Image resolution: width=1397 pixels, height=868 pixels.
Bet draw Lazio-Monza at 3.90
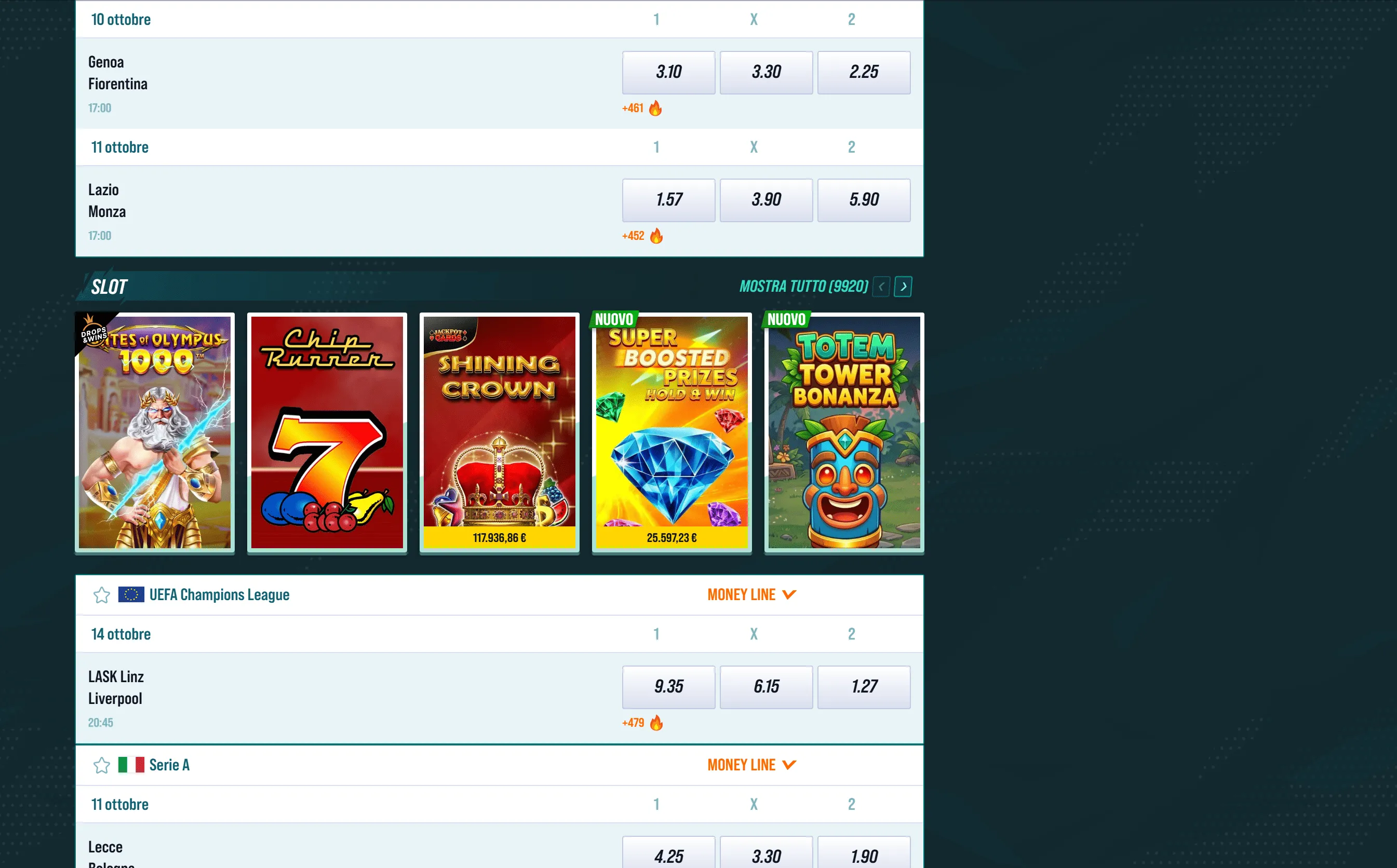pos(767,200)
